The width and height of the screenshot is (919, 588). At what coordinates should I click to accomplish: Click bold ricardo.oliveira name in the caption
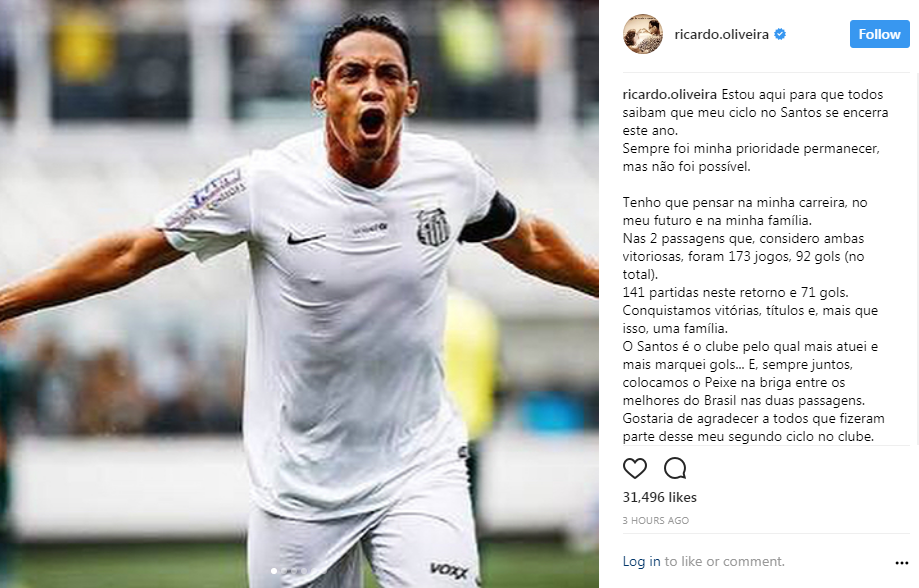[x=669, y=94]
